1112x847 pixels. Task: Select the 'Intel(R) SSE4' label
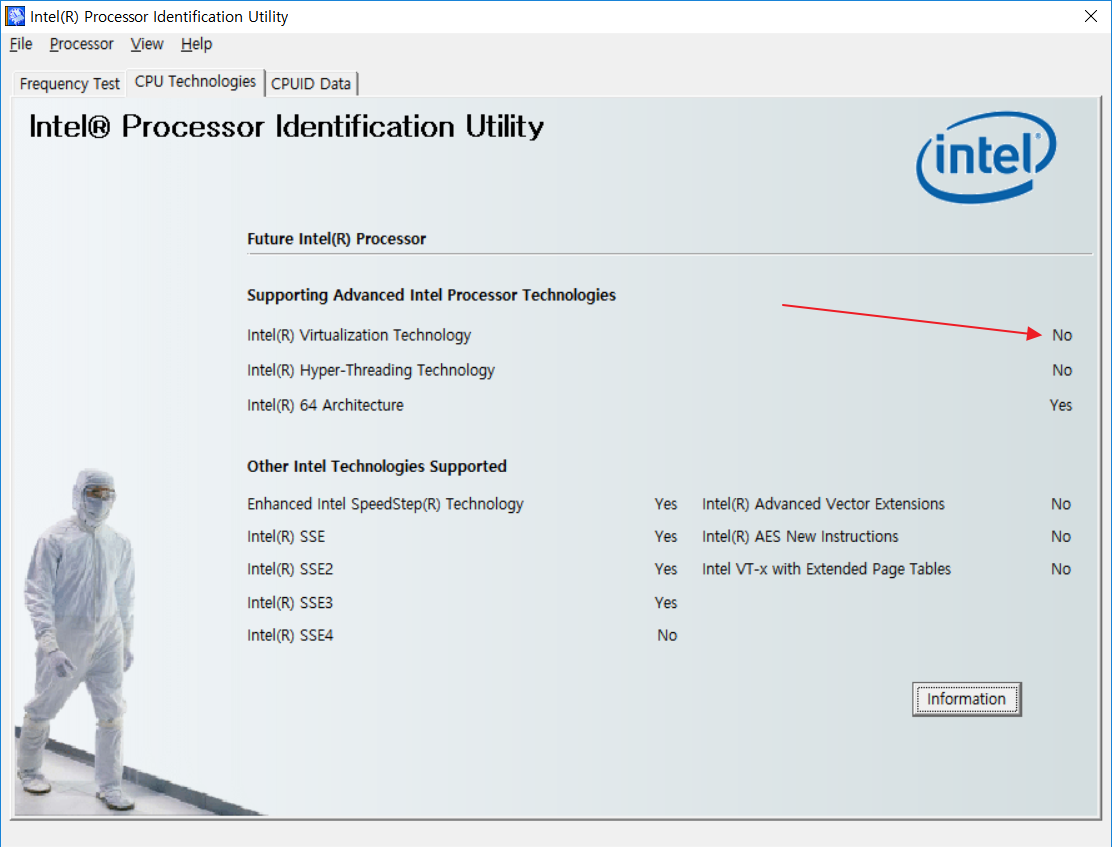point(290,635)
